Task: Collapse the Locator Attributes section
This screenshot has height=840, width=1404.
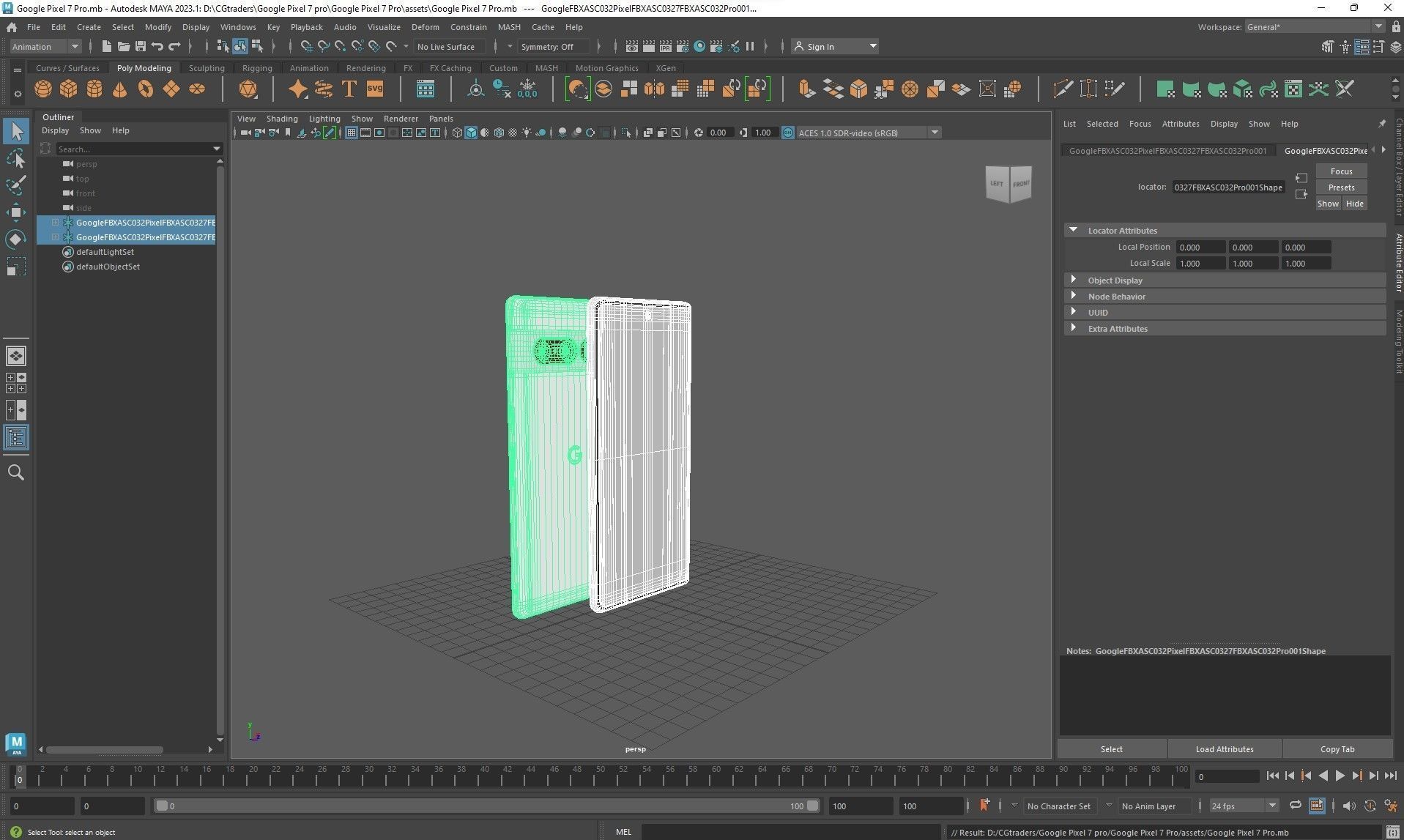Action: [x=1074, y=230]
